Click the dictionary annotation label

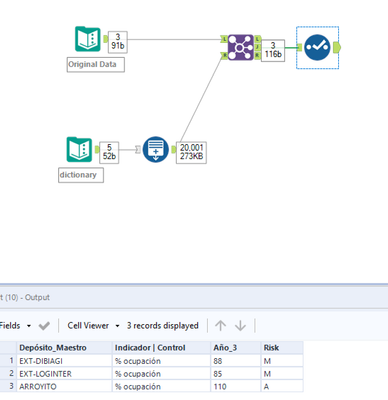pos(81,175)
